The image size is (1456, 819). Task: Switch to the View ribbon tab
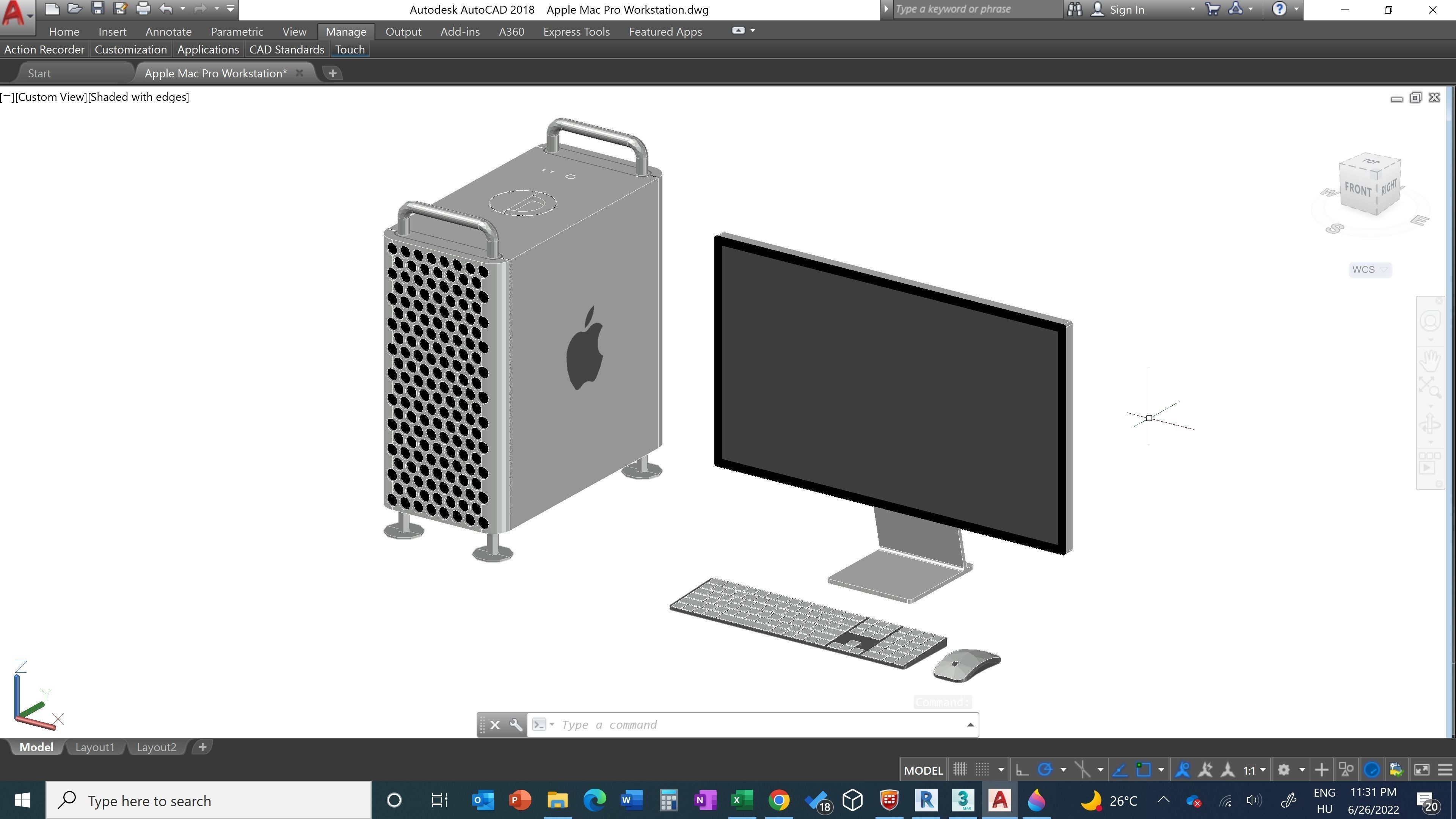click(295, 31)
